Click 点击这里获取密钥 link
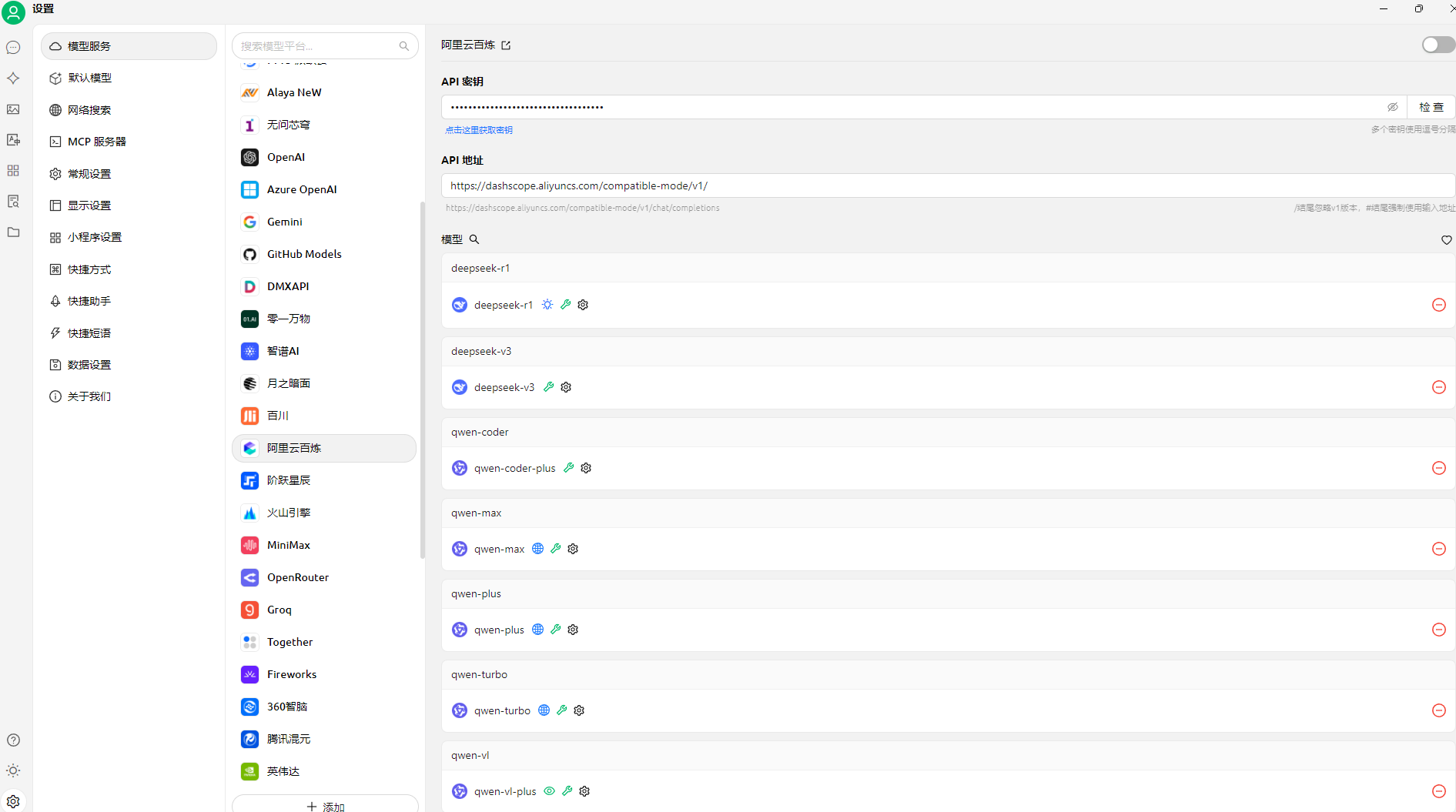 pos(479,130)
